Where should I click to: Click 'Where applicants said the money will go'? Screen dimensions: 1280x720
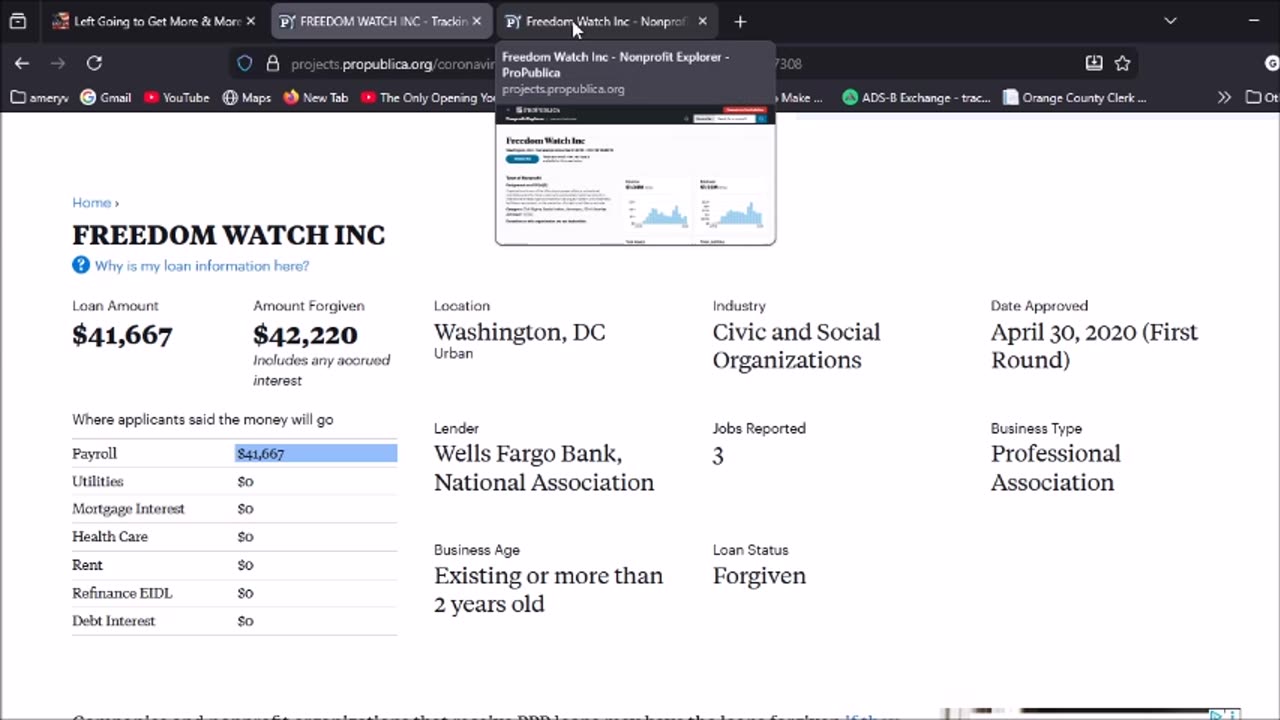coord(203,420)
